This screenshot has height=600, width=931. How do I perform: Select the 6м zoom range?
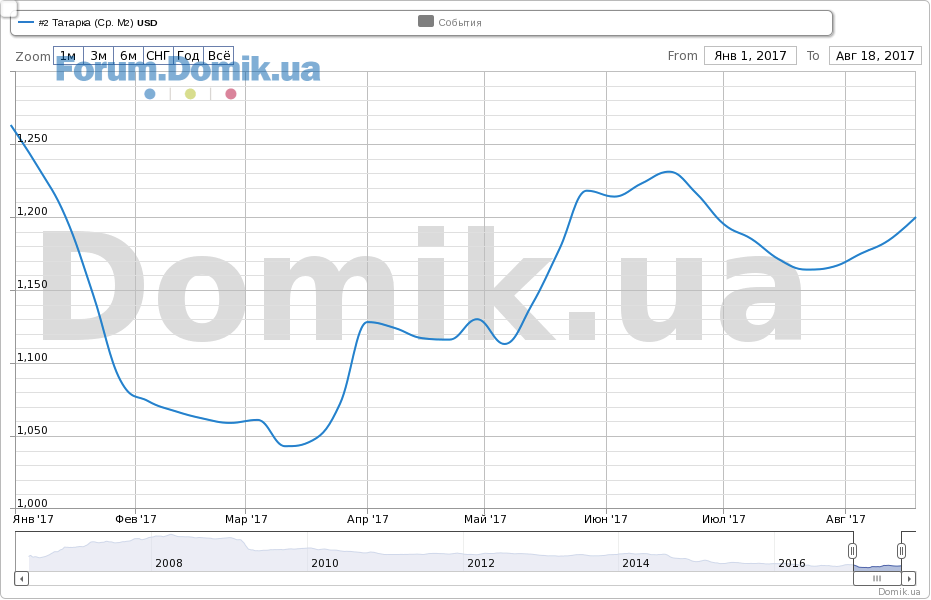point(128,56)
